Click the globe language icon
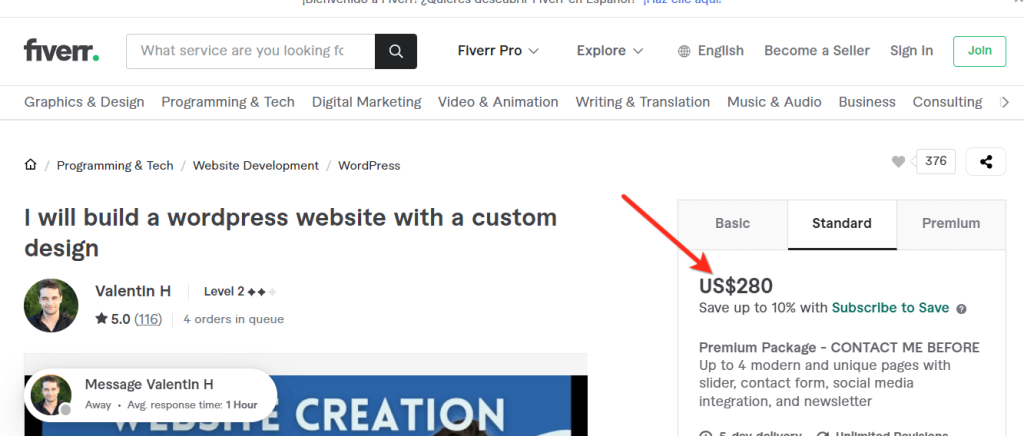Viewport: 1024px width, 436px height. click(x=684, y=51)
